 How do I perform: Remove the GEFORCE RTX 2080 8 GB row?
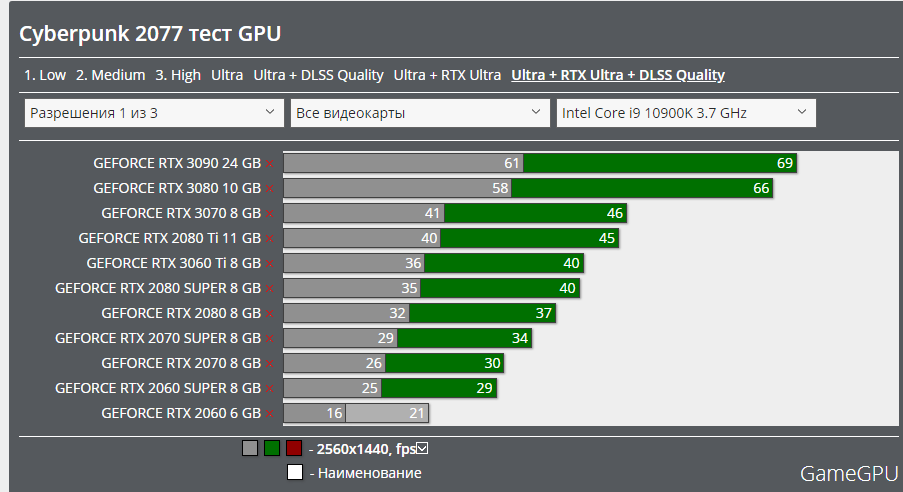[x=269, y=313]
